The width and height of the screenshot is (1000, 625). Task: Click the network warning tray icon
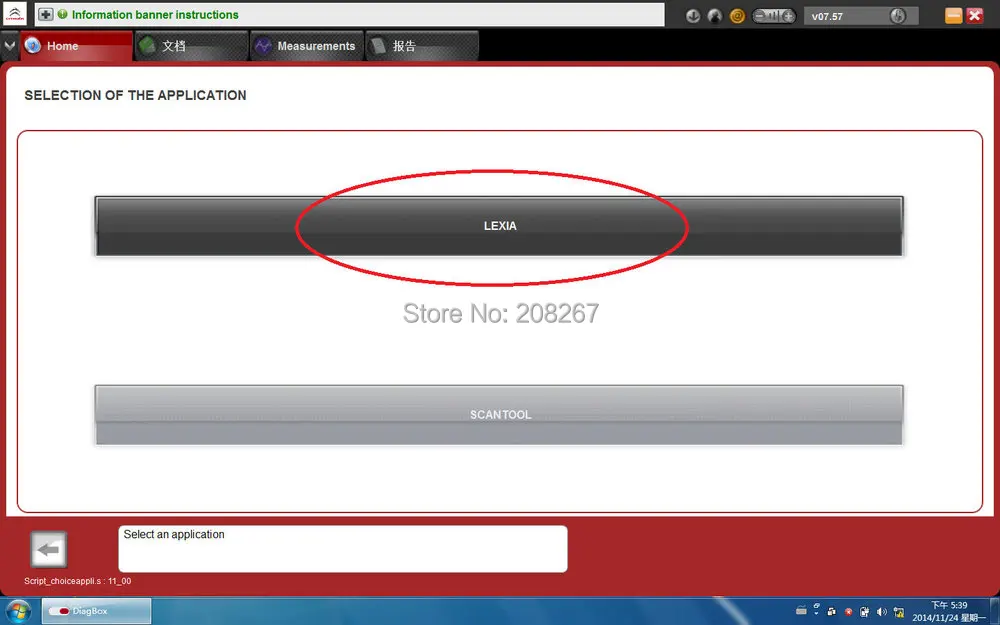coord(899,612)
